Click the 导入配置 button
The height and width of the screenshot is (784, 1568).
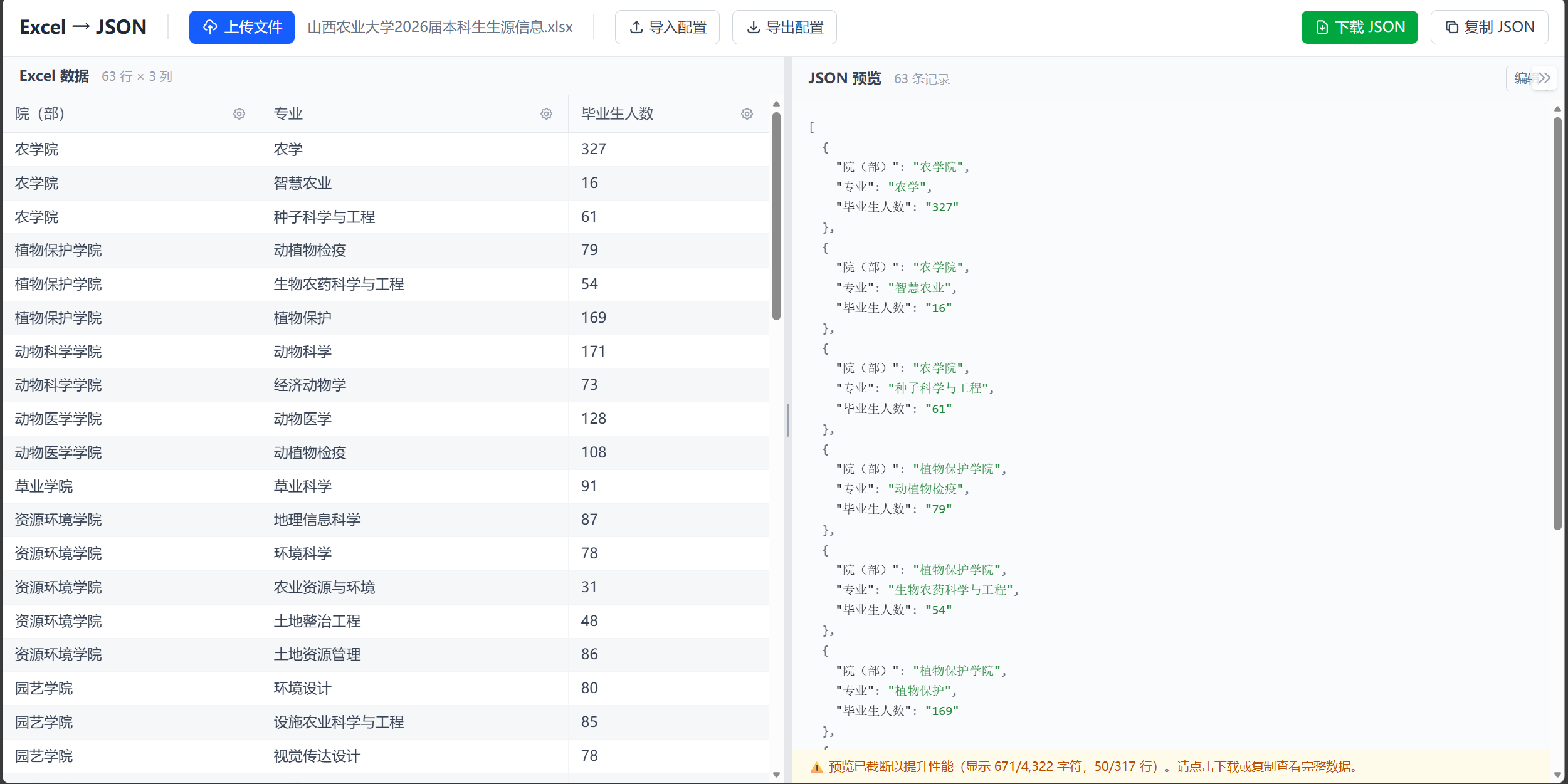coord(667,27)
